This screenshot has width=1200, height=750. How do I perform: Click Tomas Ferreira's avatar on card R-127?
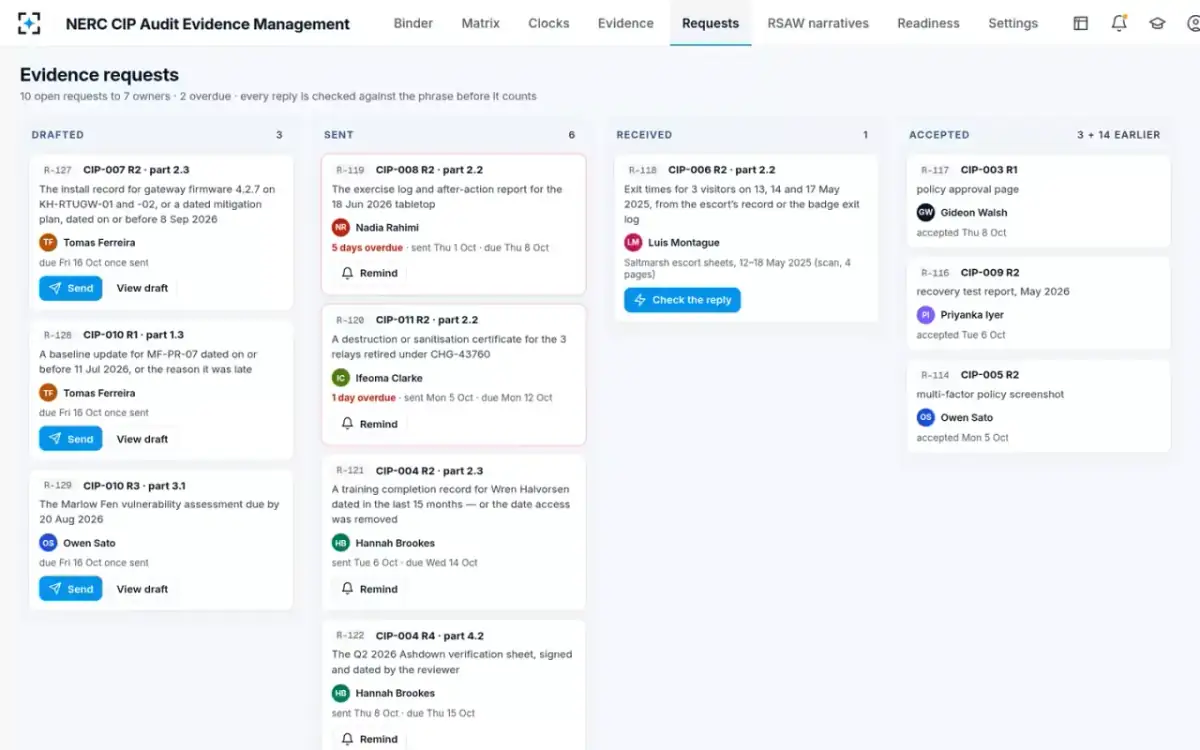click(x=48, y=242)
